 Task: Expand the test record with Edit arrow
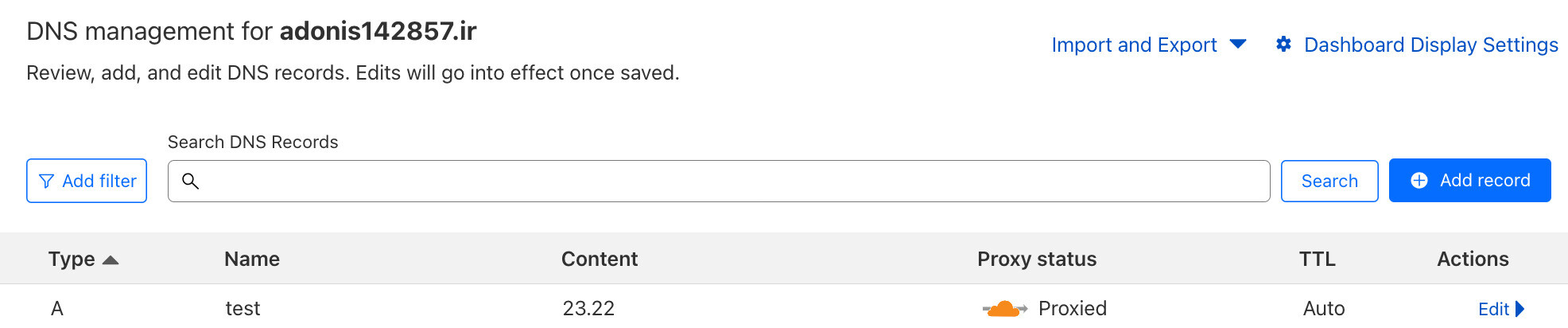[1520, 309]
